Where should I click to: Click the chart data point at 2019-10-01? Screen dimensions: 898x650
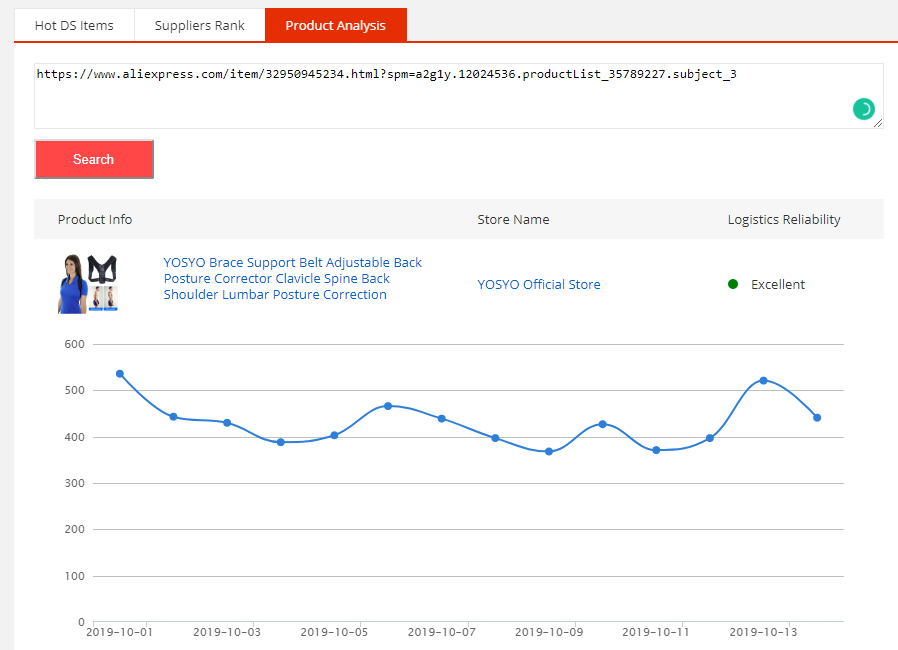point(120,373)
